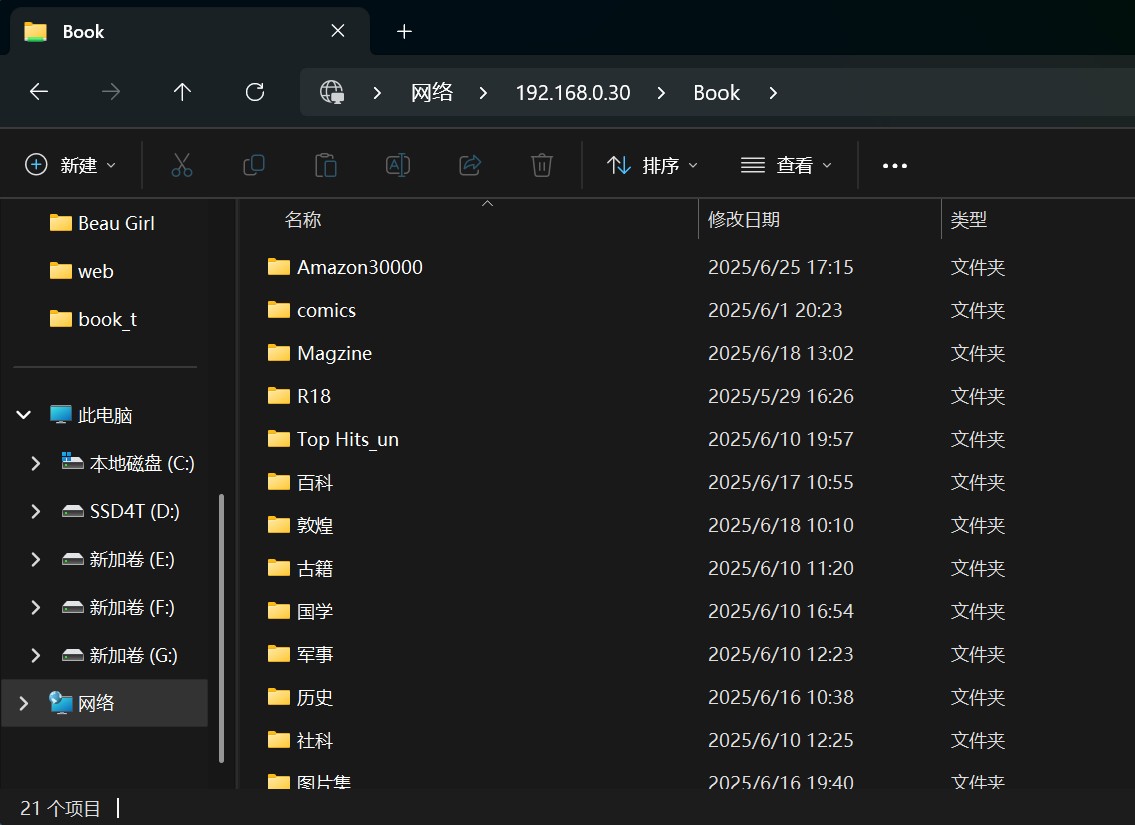
Task: Refresh the current folder view
Action: [x=255, y=92]
